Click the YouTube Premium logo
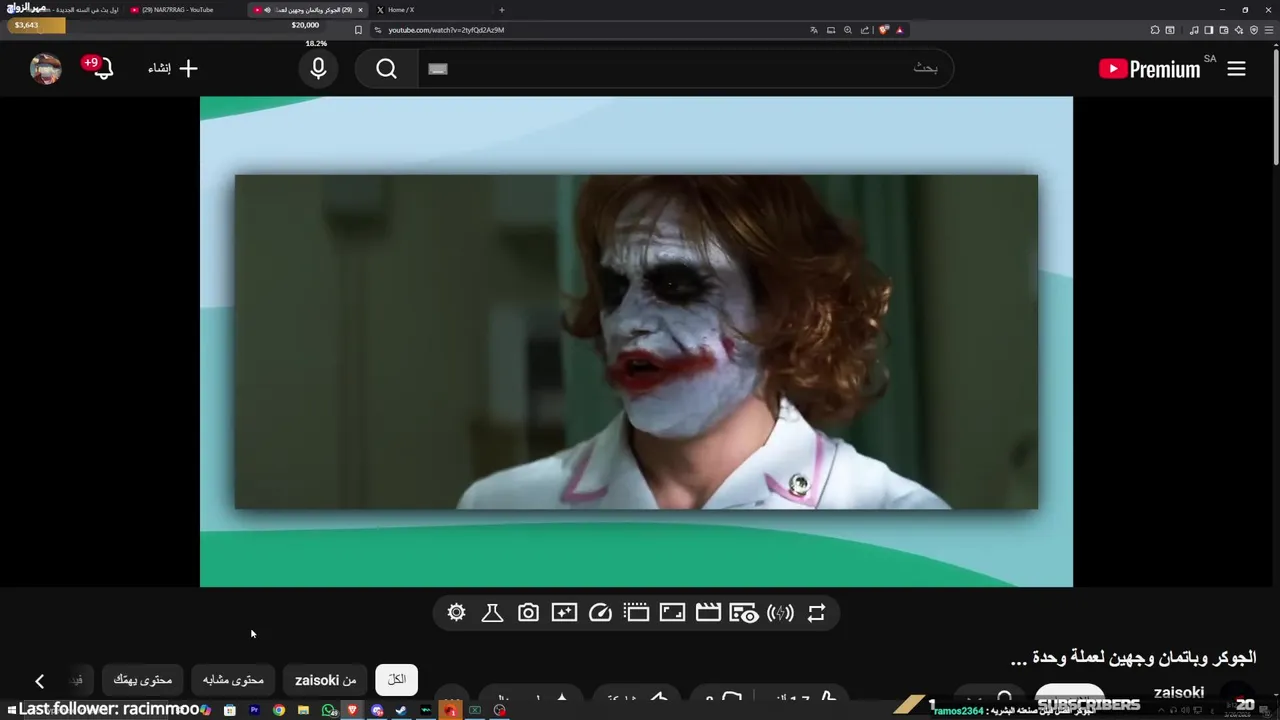The height and width of the screenshot is (720, 1280). tap(1149, 69)
